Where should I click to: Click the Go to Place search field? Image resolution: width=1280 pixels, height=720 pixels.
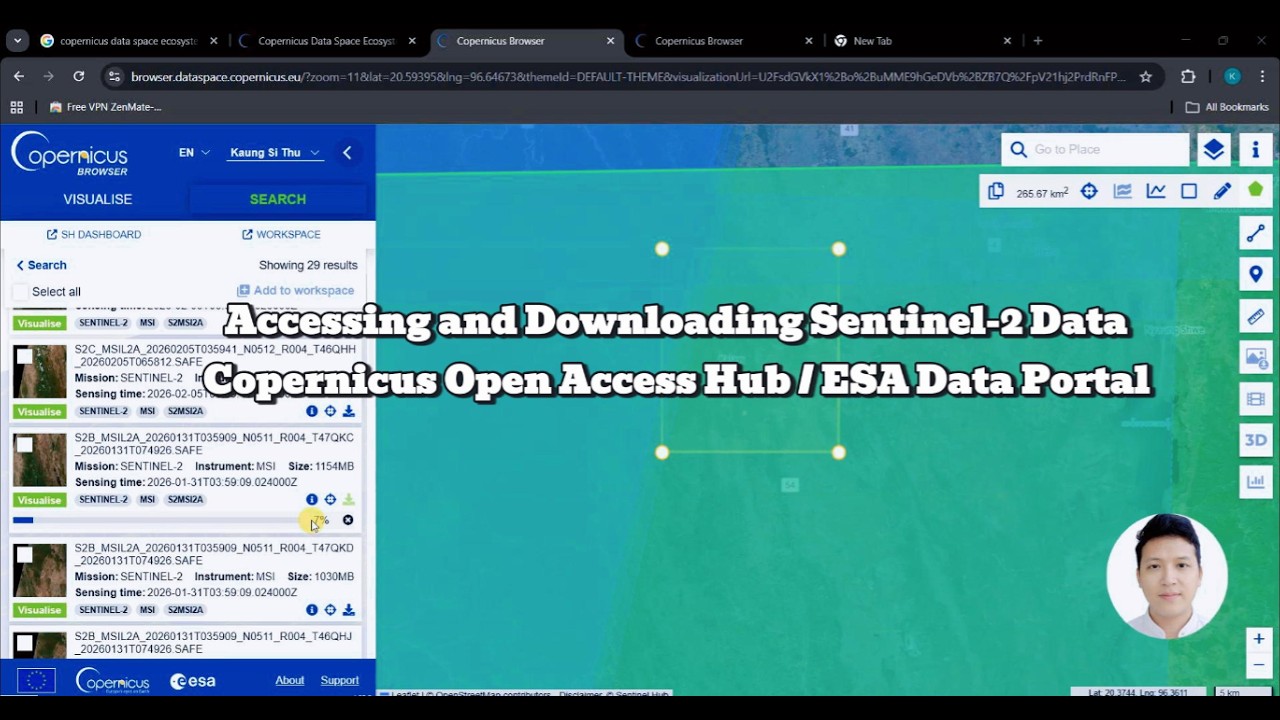1095,149
